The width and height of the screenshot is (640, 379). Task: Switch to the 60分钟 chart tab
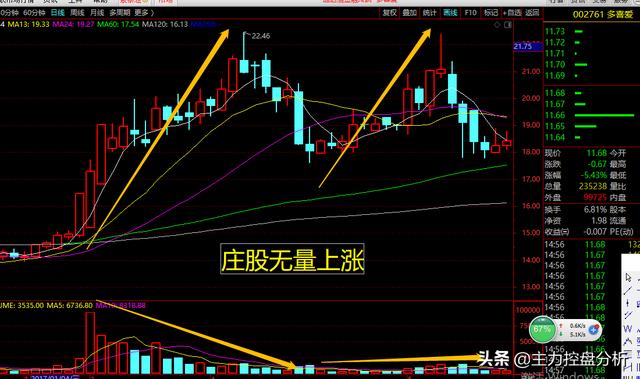[x=34, y=13]
